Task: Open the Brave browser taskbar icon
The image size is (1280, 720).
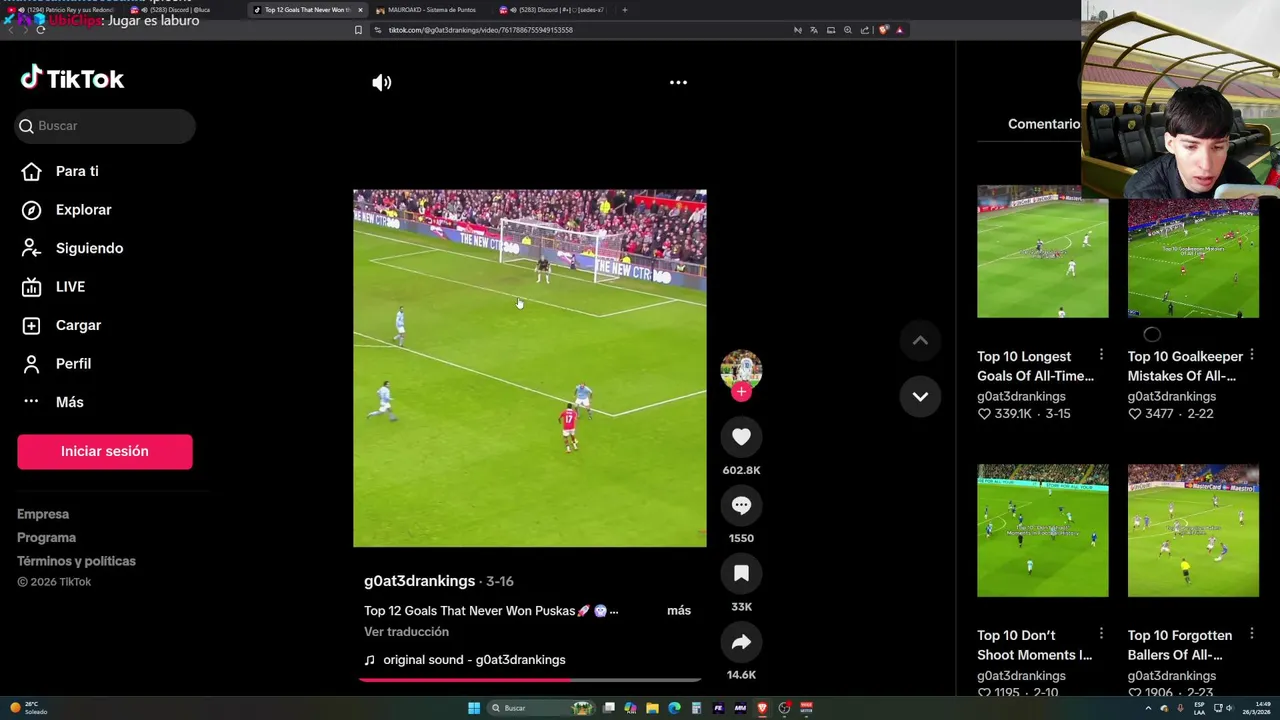Action: tap(762, 708)
